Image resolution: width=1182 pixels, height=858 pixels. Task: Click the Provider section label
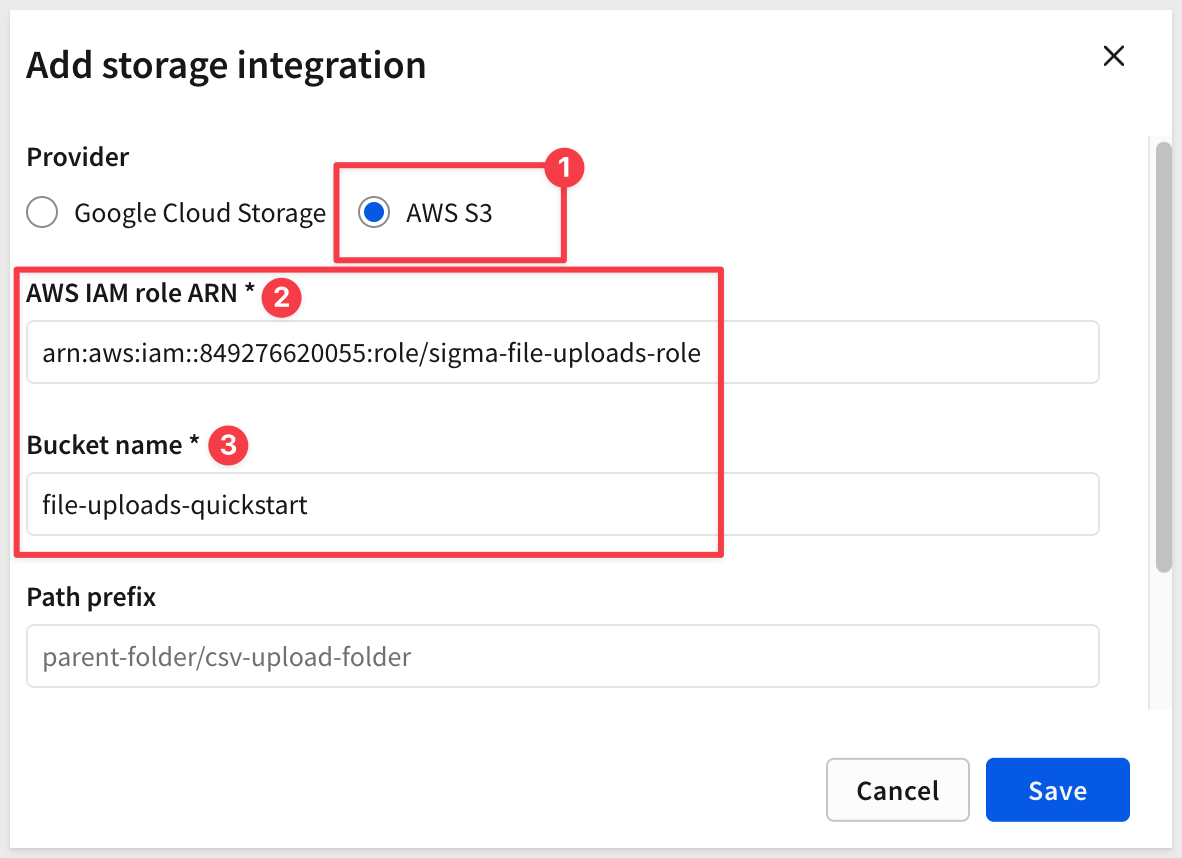tap(78, 157)
